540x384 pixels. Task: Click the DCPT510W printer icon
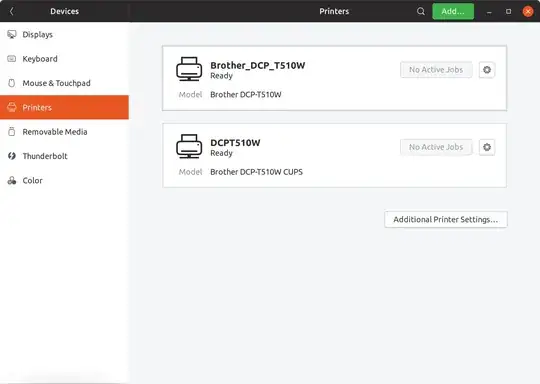point(189,146)
